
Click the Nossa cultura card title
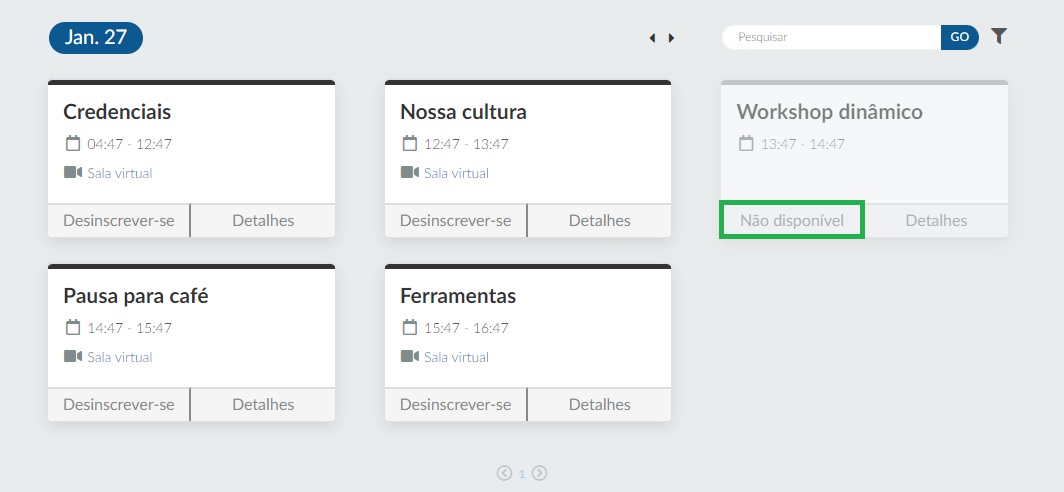(x=463, y=111)
